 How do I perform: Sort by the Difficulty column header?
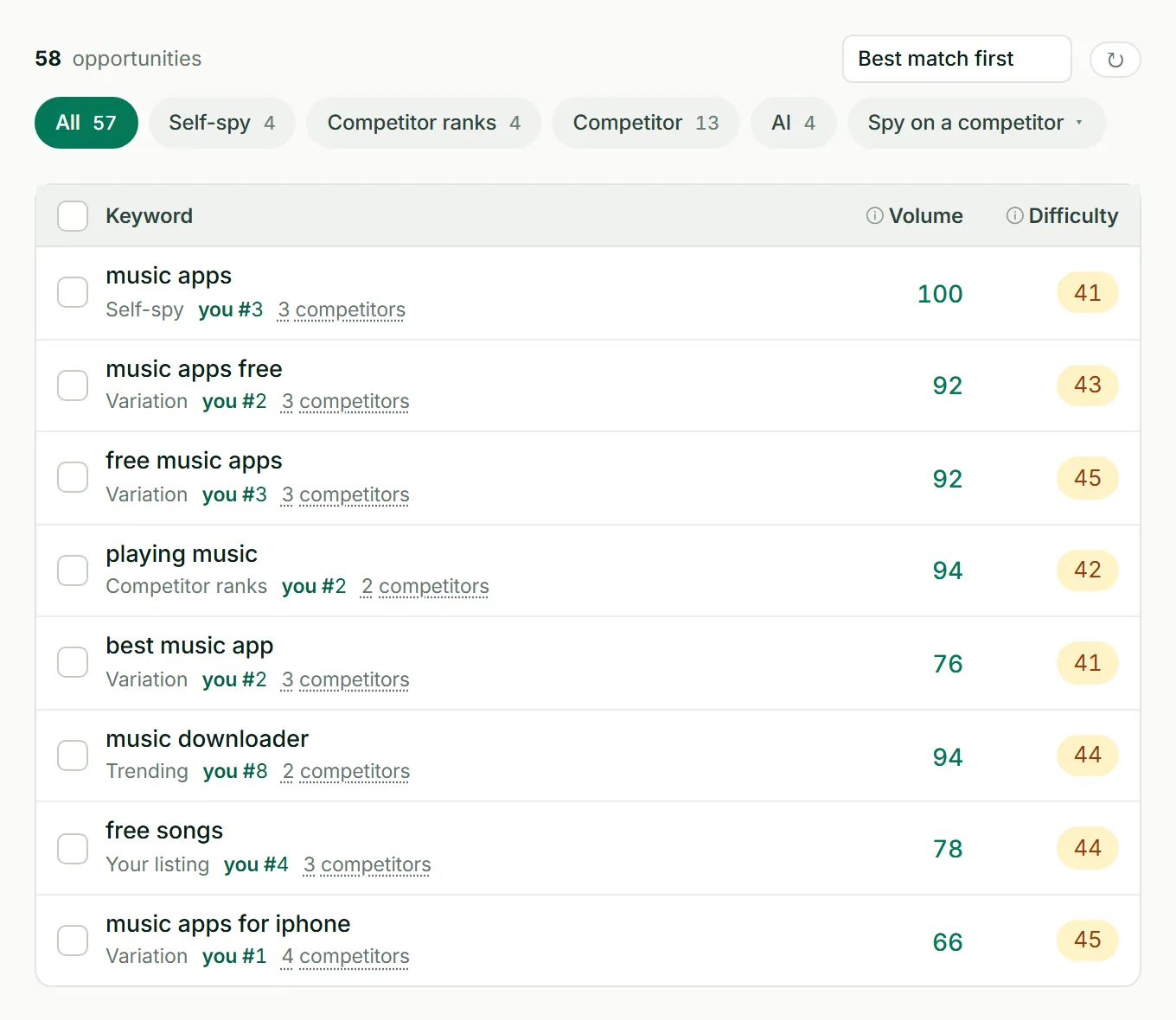[x=1073, y=216]
